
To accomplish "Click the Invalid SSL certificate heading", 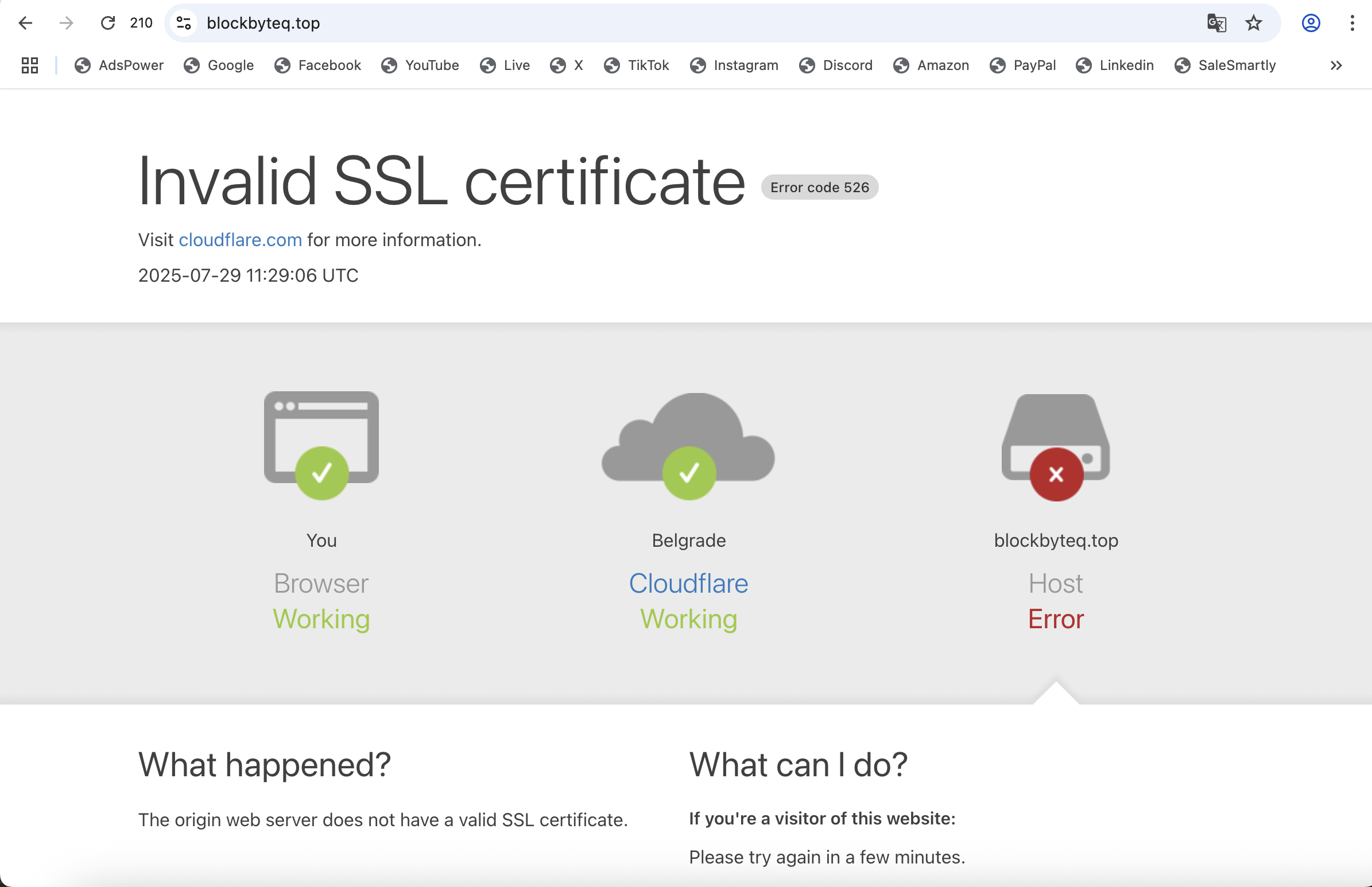I will pyautogui.click(x=442, y=181).
